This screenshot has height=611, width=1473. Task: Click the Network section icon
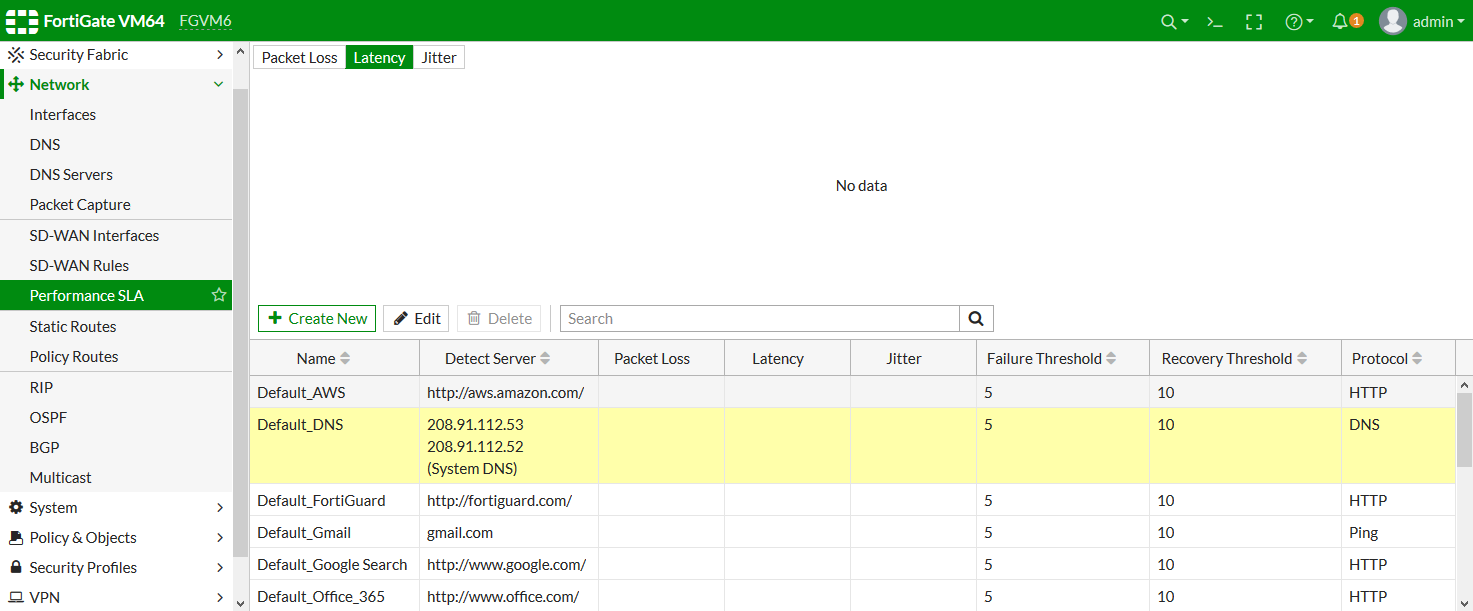[16, 85]
